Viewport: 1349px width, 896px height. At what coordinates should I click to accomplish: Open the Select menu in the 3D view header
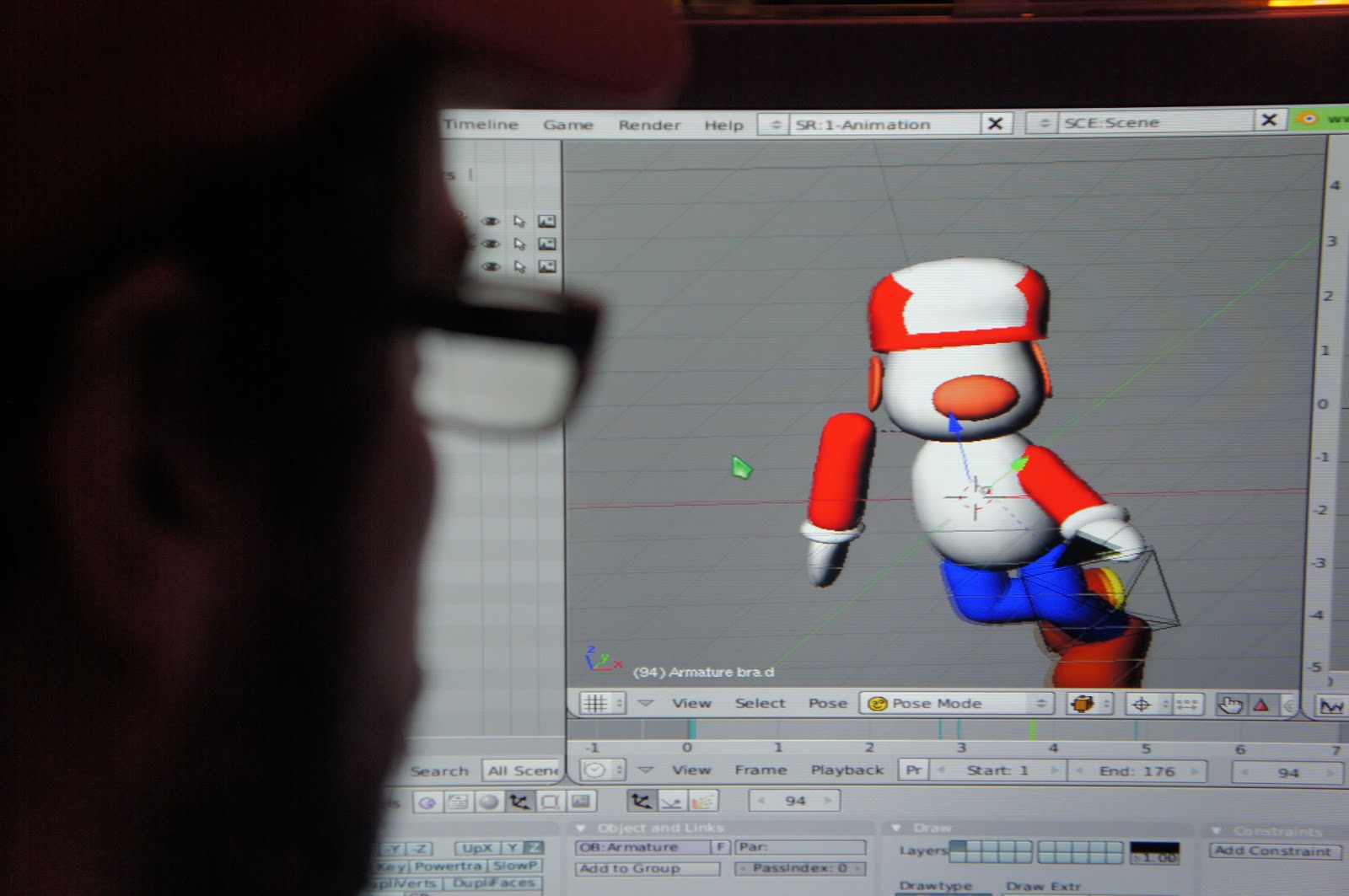coord(760,703)
